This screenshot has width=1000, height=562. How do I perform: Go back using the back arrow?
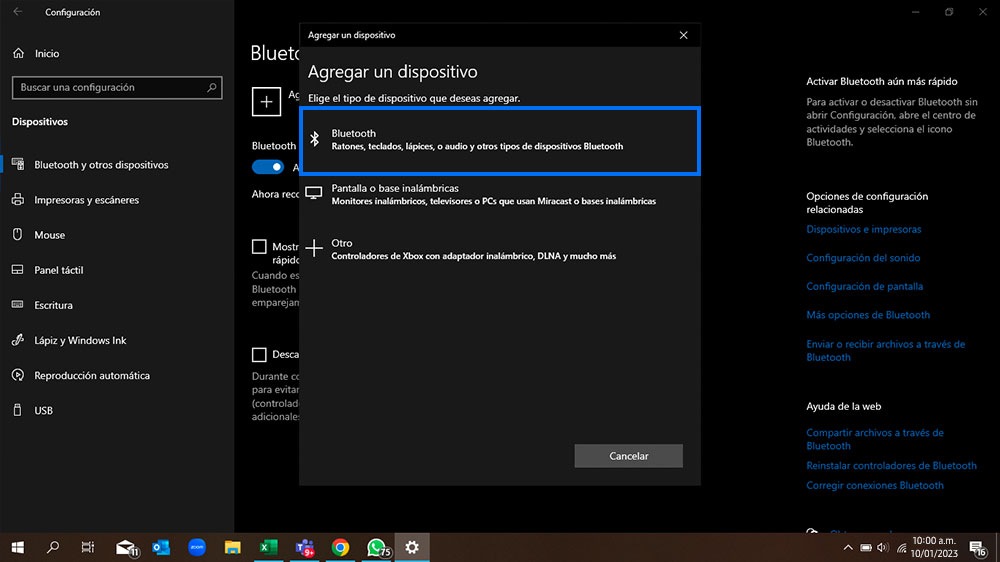tap(17, 13)
